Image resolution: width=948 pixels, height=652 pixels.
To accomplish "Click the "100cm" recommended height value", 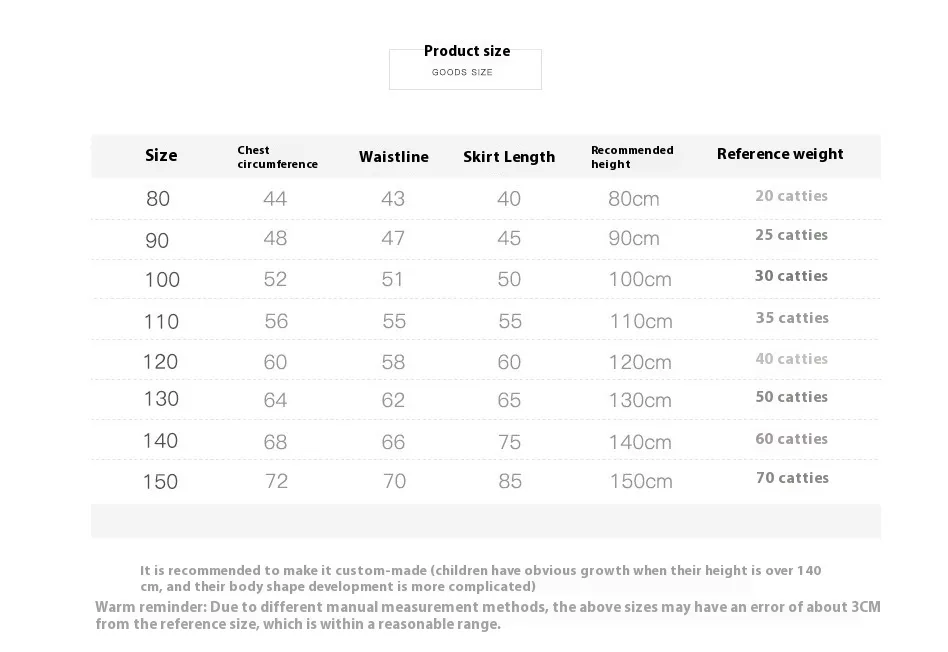I will 640,279.
